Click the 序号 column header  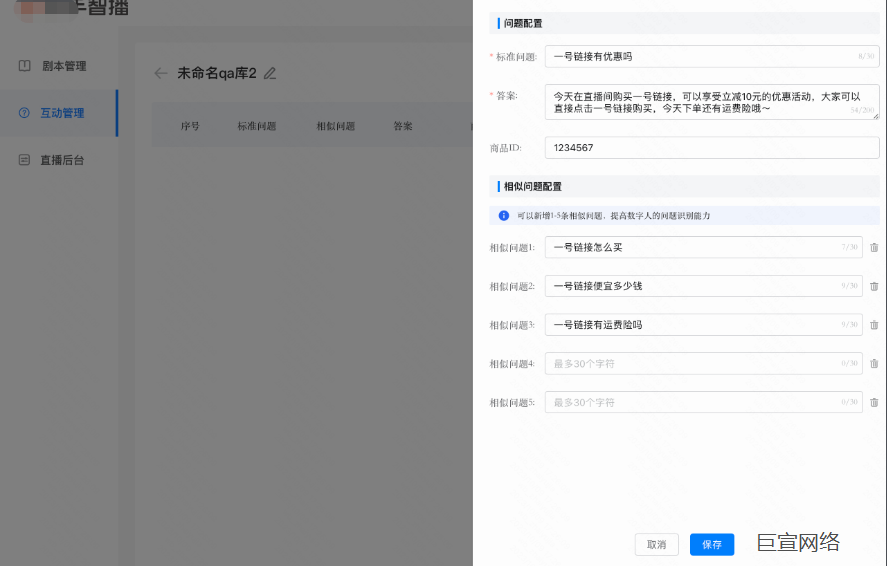click(x=190, y=126)
